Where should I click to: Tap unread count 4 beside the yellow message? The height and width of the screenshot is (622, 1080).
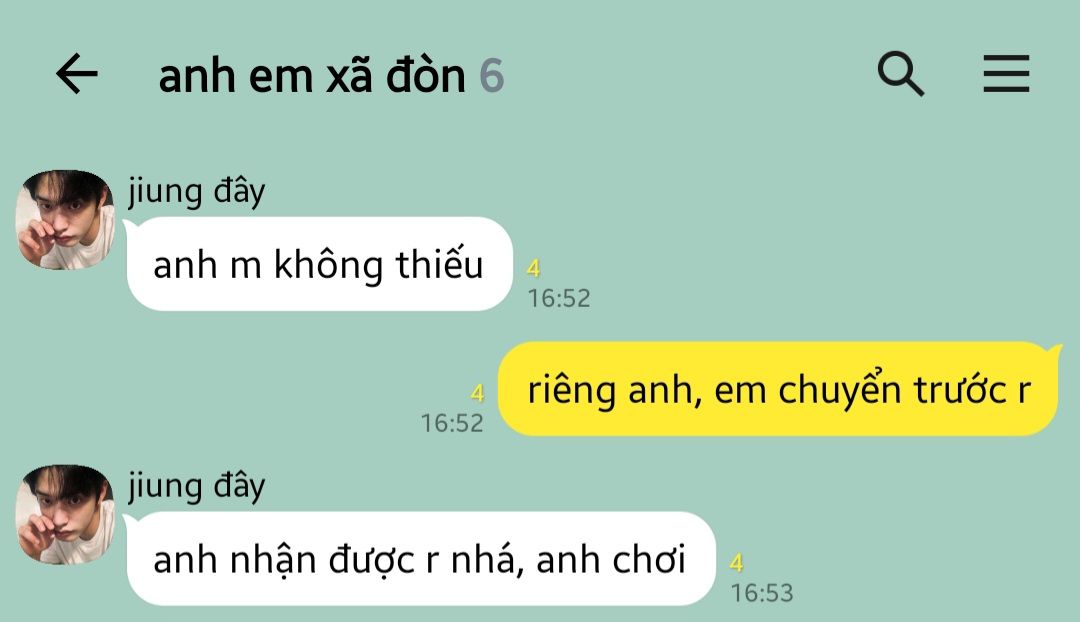click(477, 393)
